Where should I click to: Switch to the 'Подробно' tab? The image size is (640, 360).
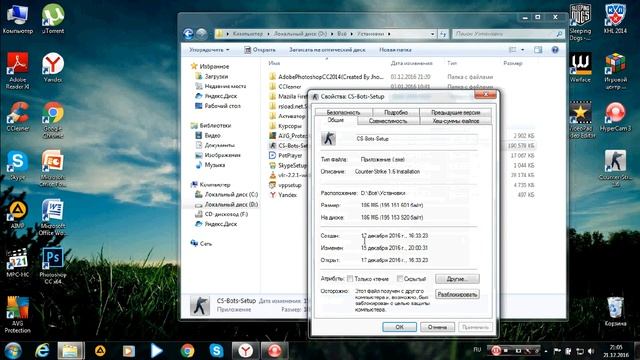396,112
